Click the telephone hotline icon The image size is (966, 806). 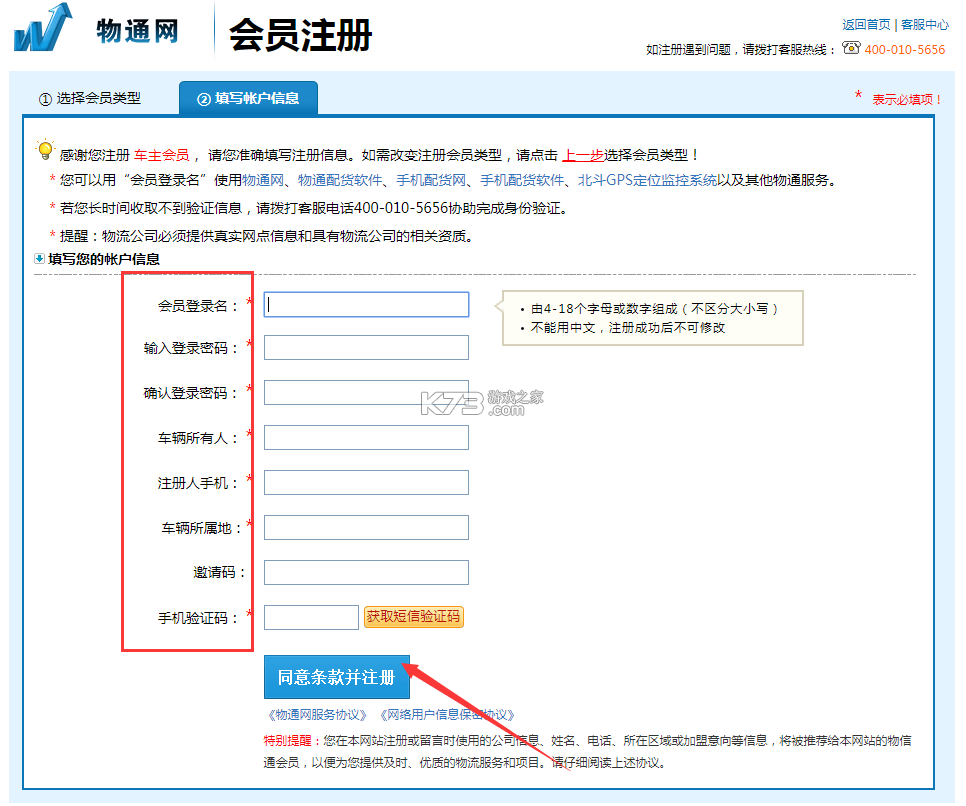click(851, 48)
